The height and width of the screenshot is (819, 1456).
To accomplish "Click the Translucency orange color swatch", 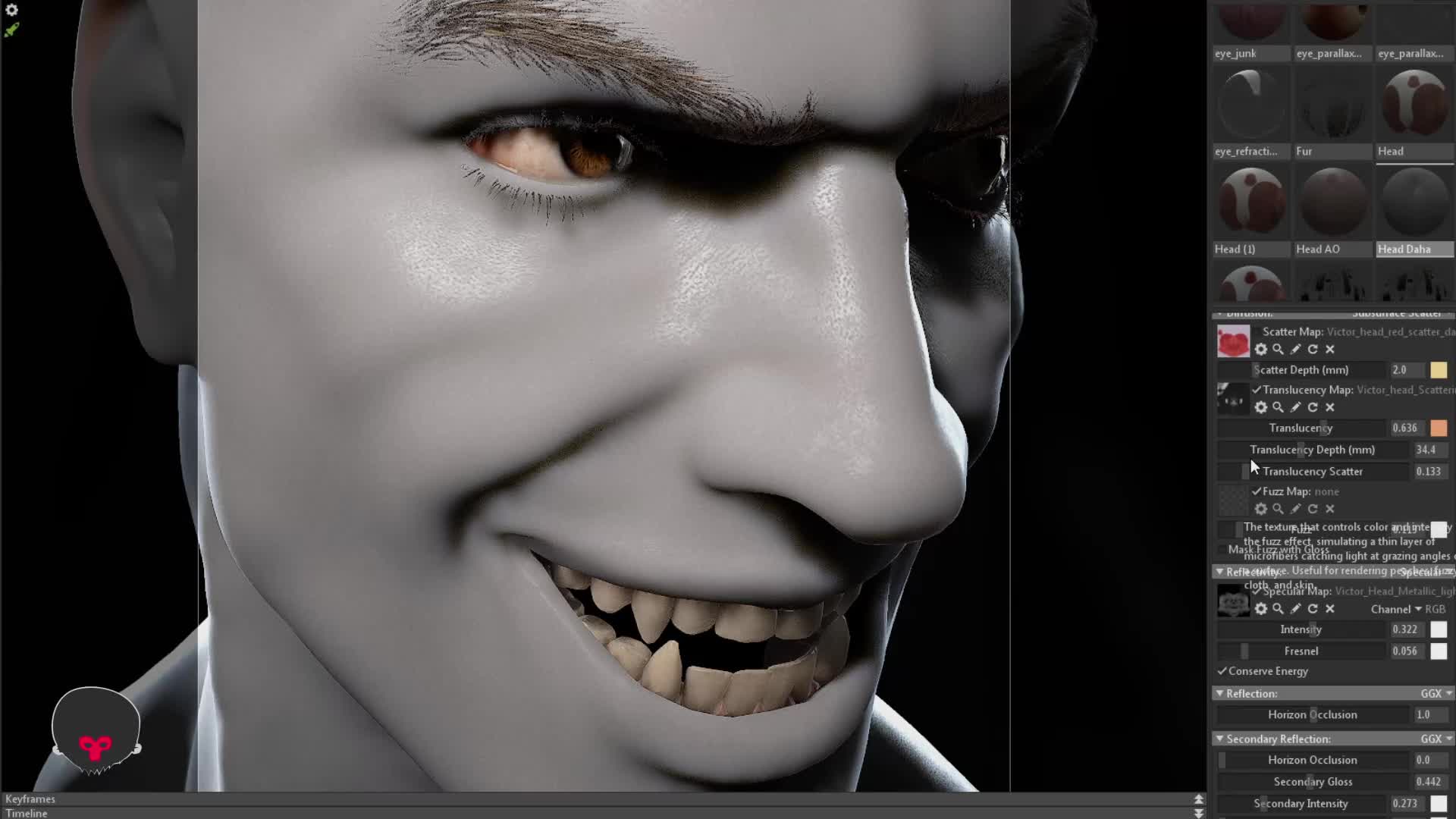I will [1439, 428].
